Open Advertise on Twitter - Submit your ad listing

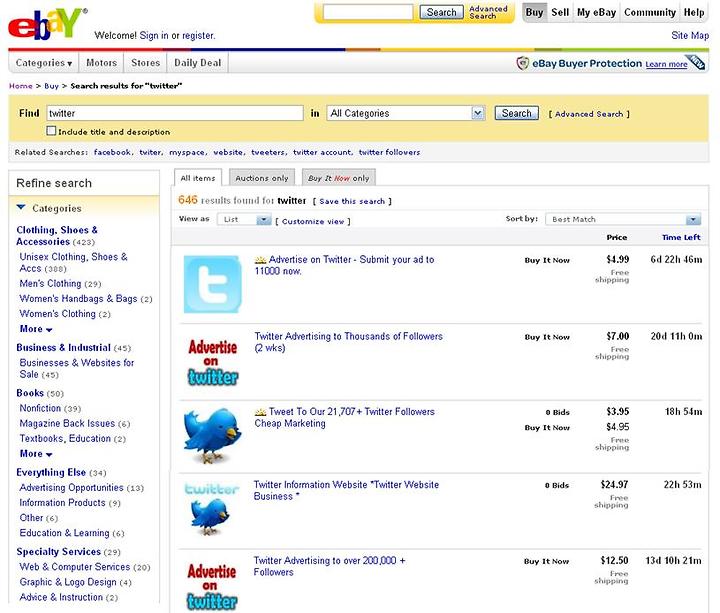tap(344, 265)
